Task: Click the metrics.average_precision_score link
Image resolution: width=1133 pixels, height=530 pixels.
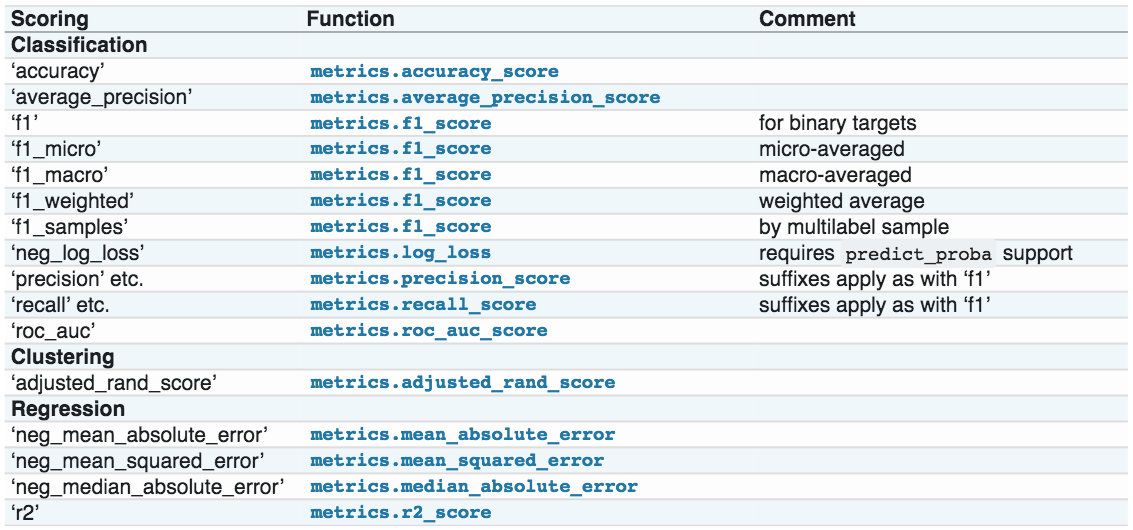Action: point(485,98)
